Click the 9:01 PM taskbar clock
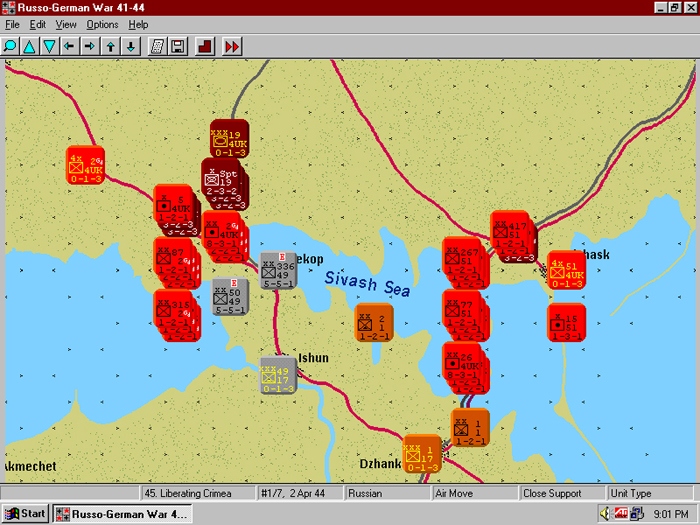The image size is (700, 525). click(671, 514)
